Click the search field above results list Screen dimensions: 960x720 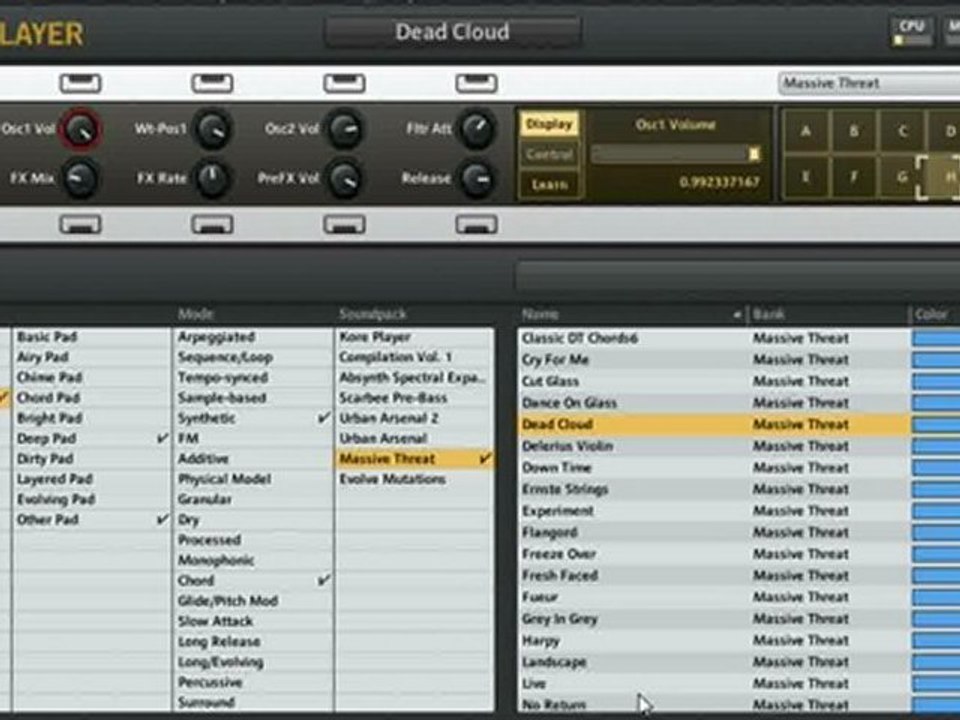(738, 276)
